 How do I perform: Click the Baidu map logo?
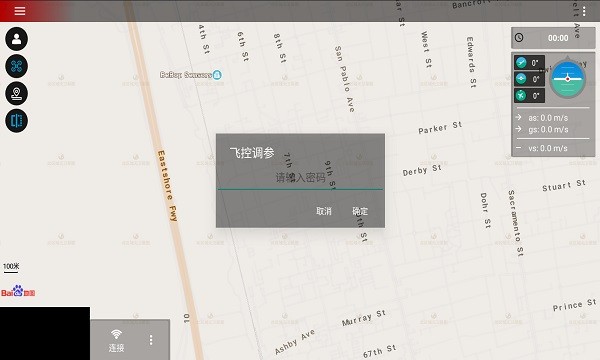coord(18,292)
